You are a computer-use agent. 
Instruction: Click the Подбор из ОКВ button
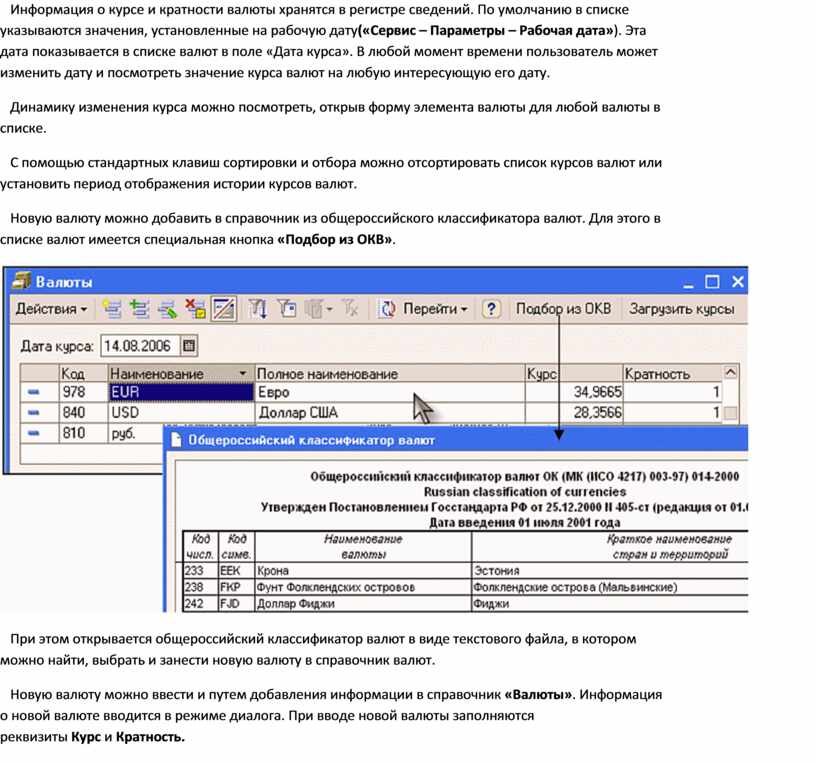tap(563, 309)
